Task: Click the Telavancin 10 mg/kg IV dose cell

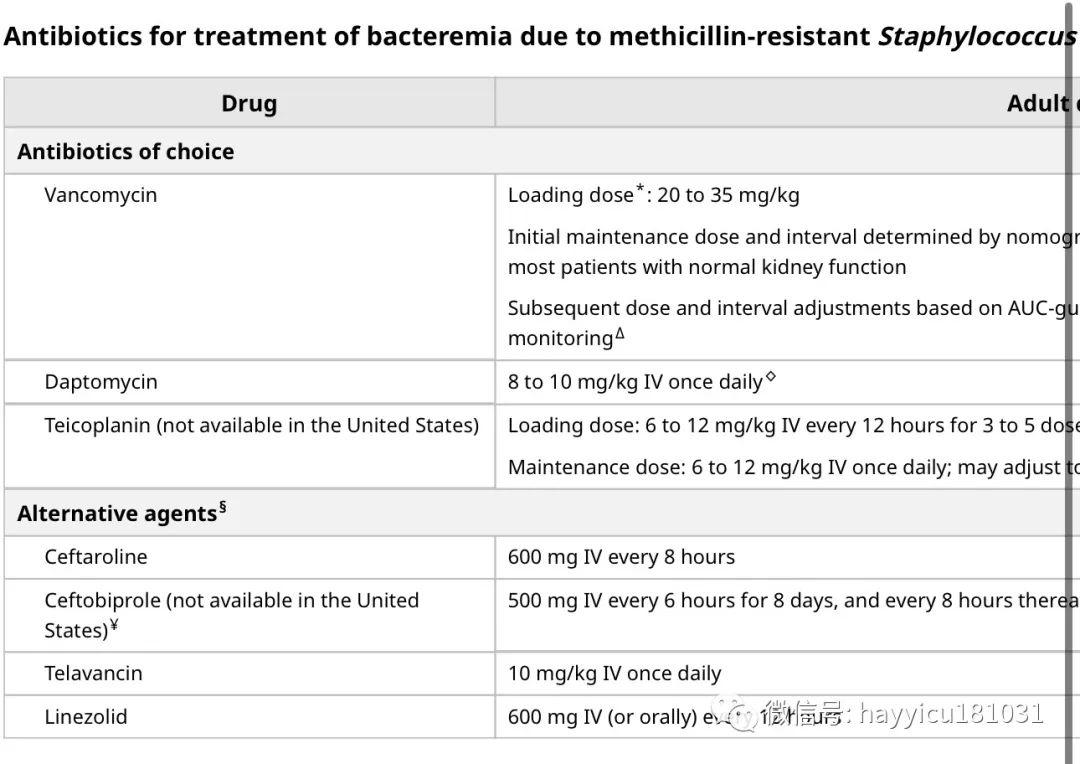Action: pyautogui.click(x=787, y=673)
